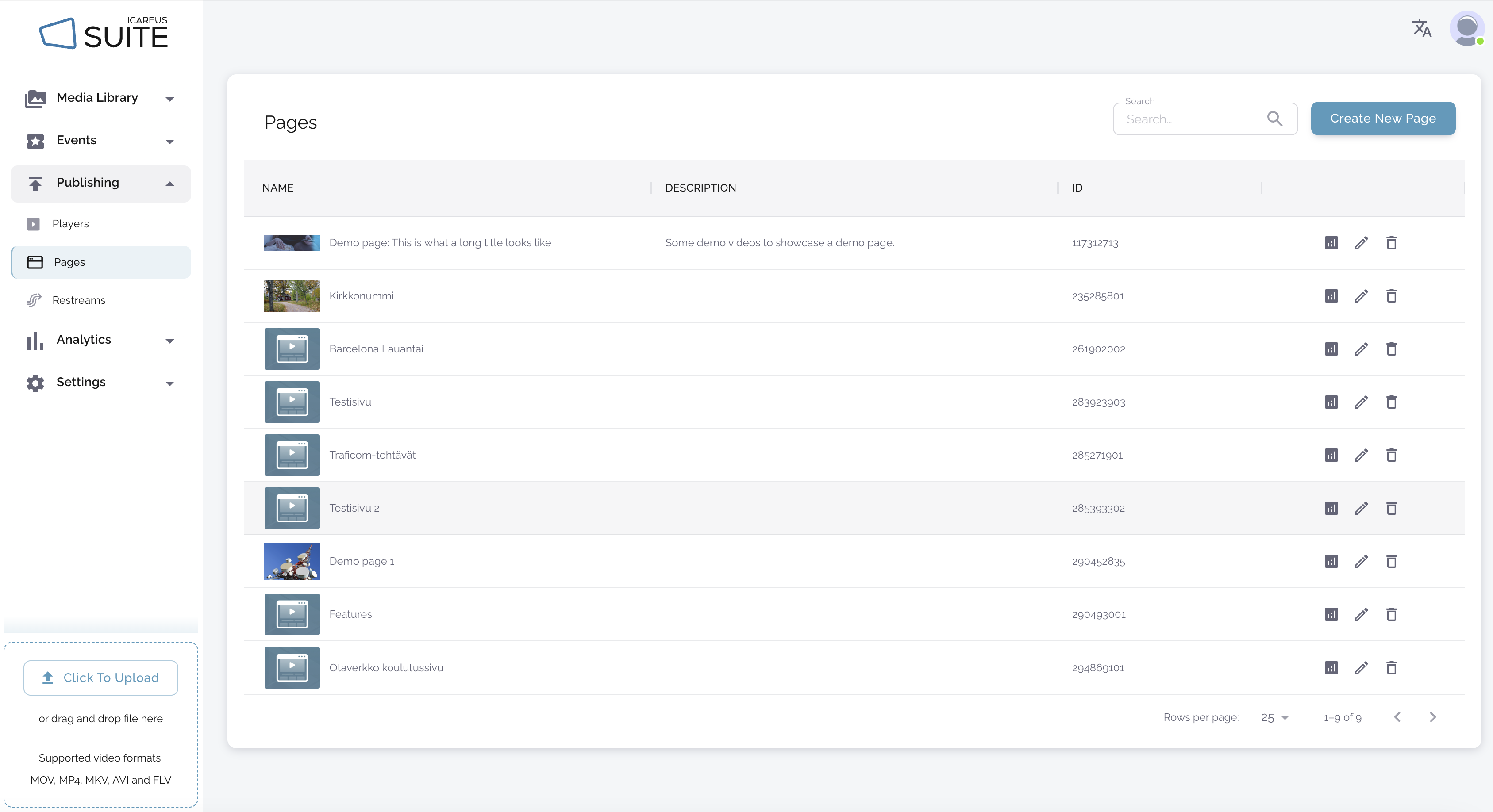Image resolution: width=1493 pixels, height=812 pixels.
Task: Click Create New Page button
Action: click(1382, 119)
